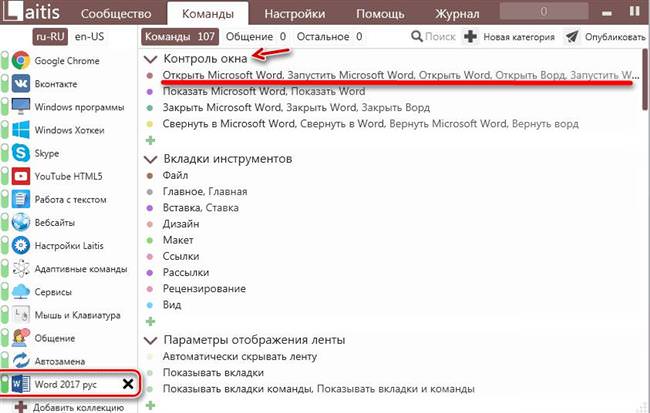Viewport: 650px width, 413px height.
Task: Click the command list vertical scrollbar
Action: [x=645, y=79]
